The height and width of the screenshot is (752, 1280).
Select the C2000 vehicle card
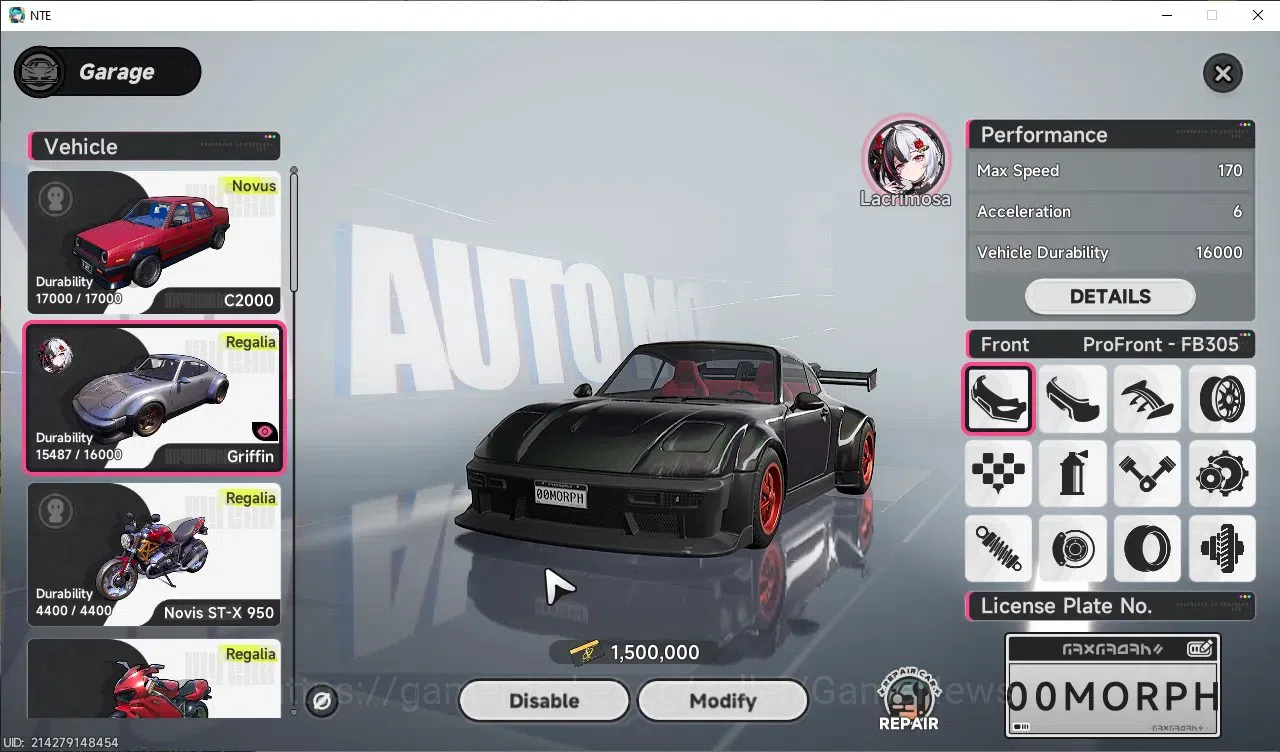154,242
